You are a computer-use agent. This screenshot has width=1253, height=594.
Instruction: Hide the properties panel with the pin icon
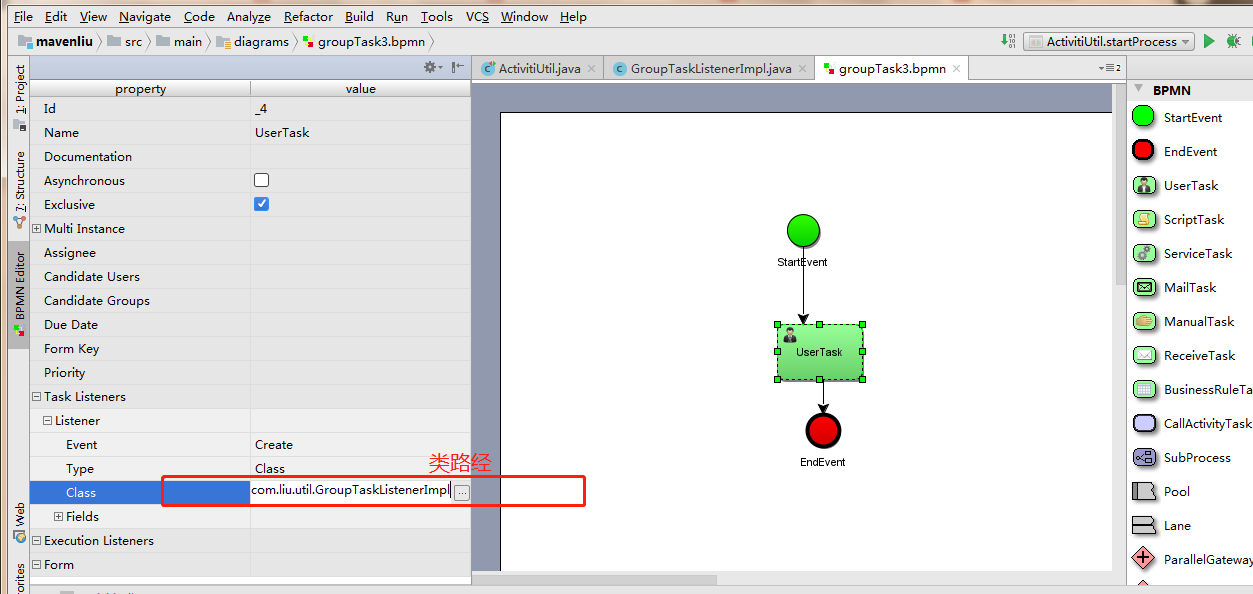point(458,67)
